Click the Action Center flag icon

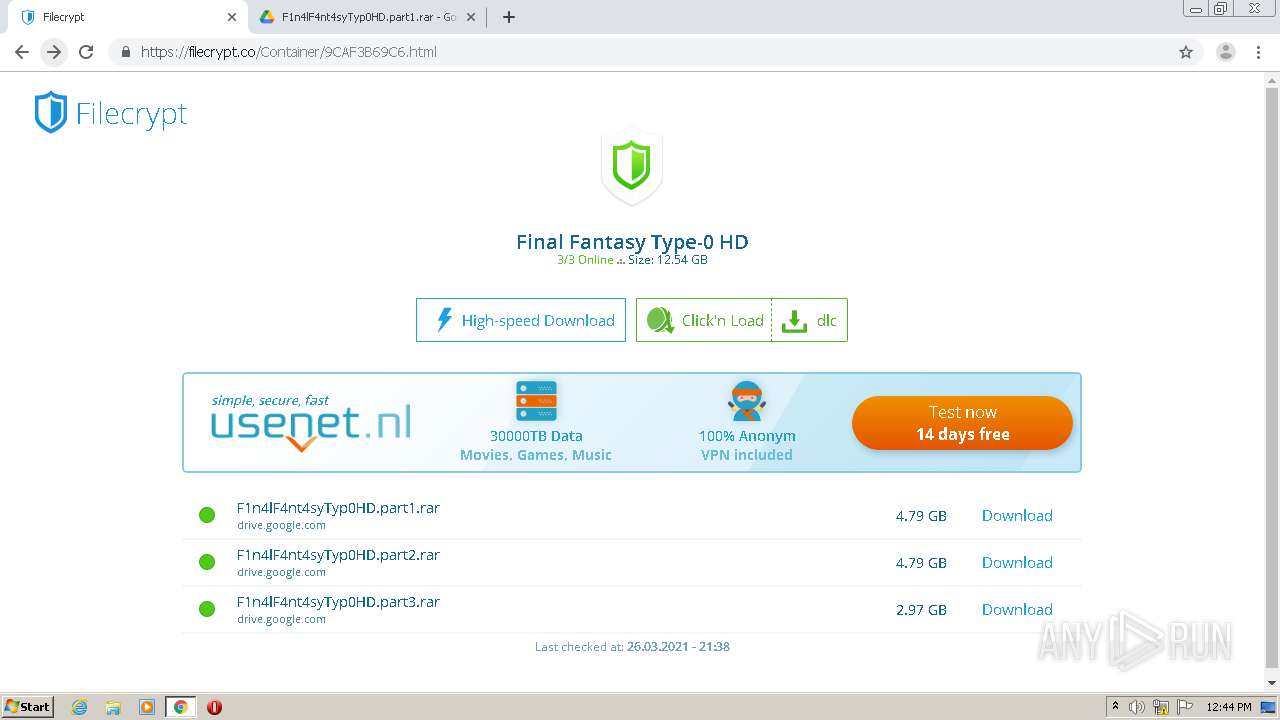[1183, 707]
